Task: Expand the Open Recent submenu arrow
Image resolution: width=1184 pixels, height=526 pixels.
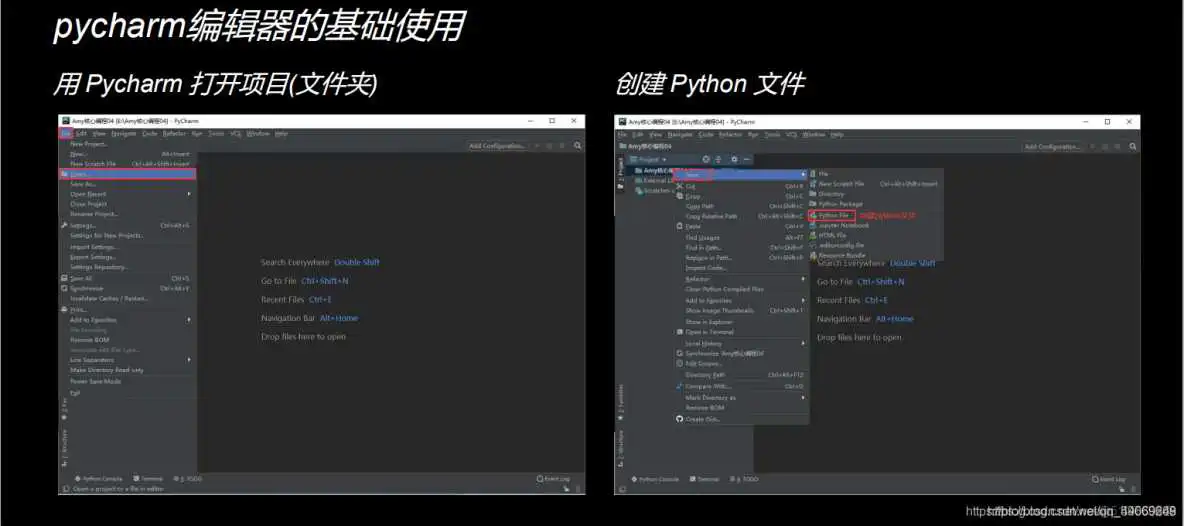Action: point(189,194)
